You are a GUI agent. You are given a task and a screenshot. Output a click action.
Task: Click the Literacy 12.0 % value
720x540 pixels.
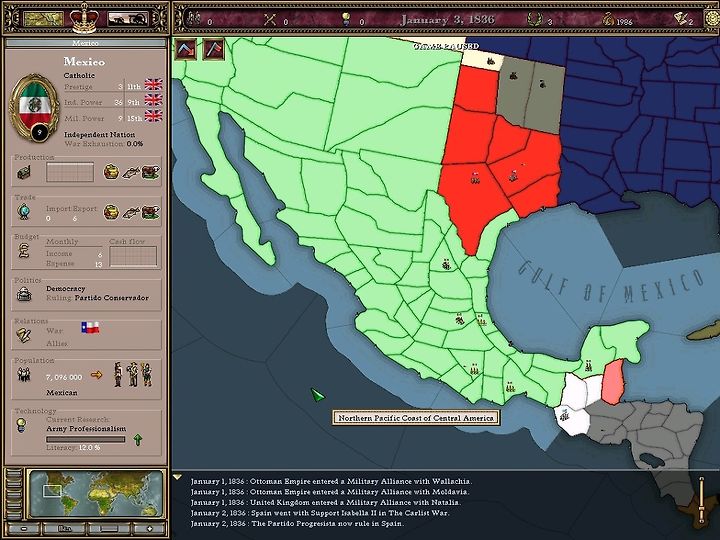point(89,447)
